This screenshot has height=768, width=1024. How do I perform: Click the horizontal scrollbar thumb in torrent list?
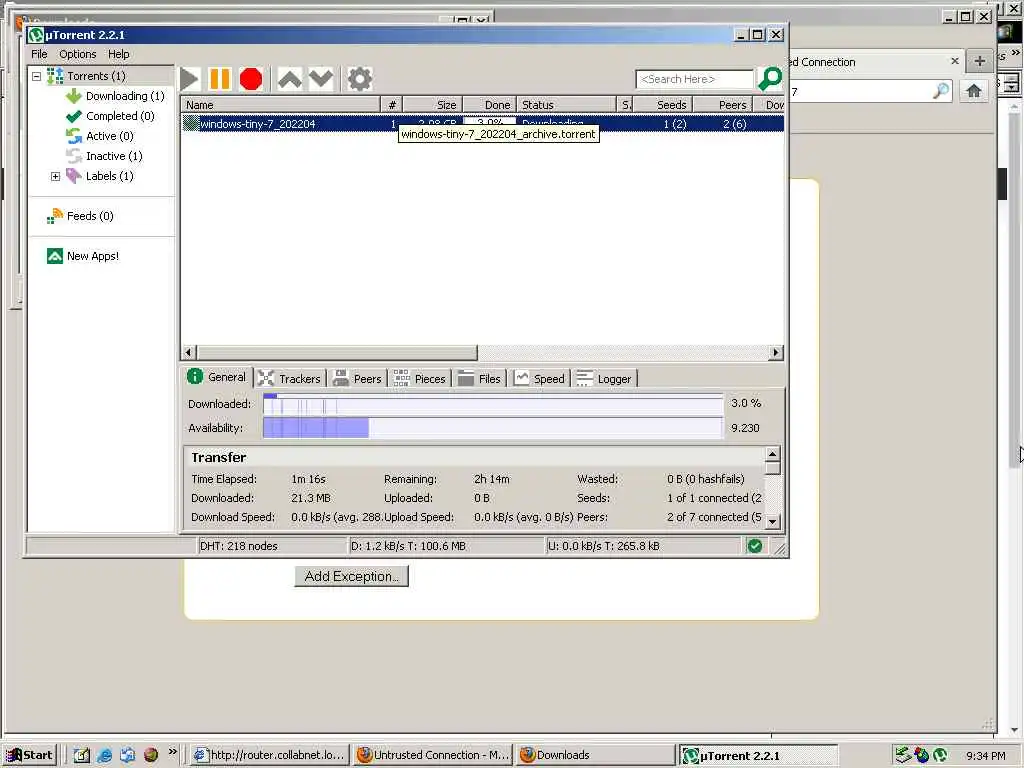click(337, 353)
